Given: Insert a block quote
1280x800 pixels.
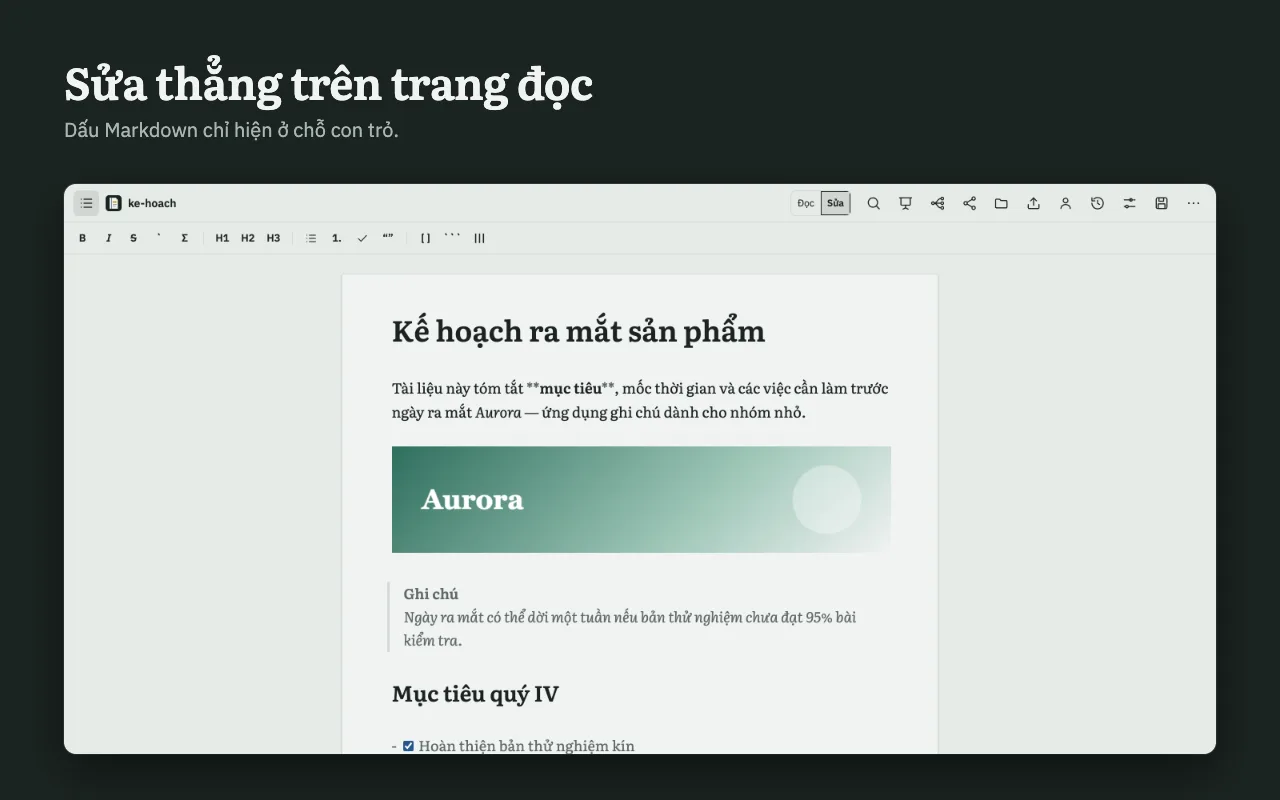Looking at the screenshot, I should point(388,238).
